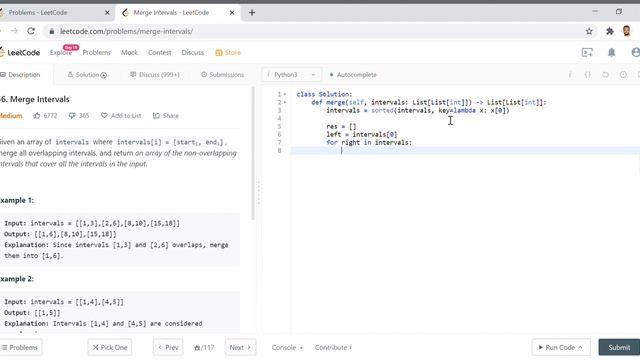Image resolution: width=640 pixels, height=360 pixels.
Task: Open the user account icon in header
Action: point(636,52)
